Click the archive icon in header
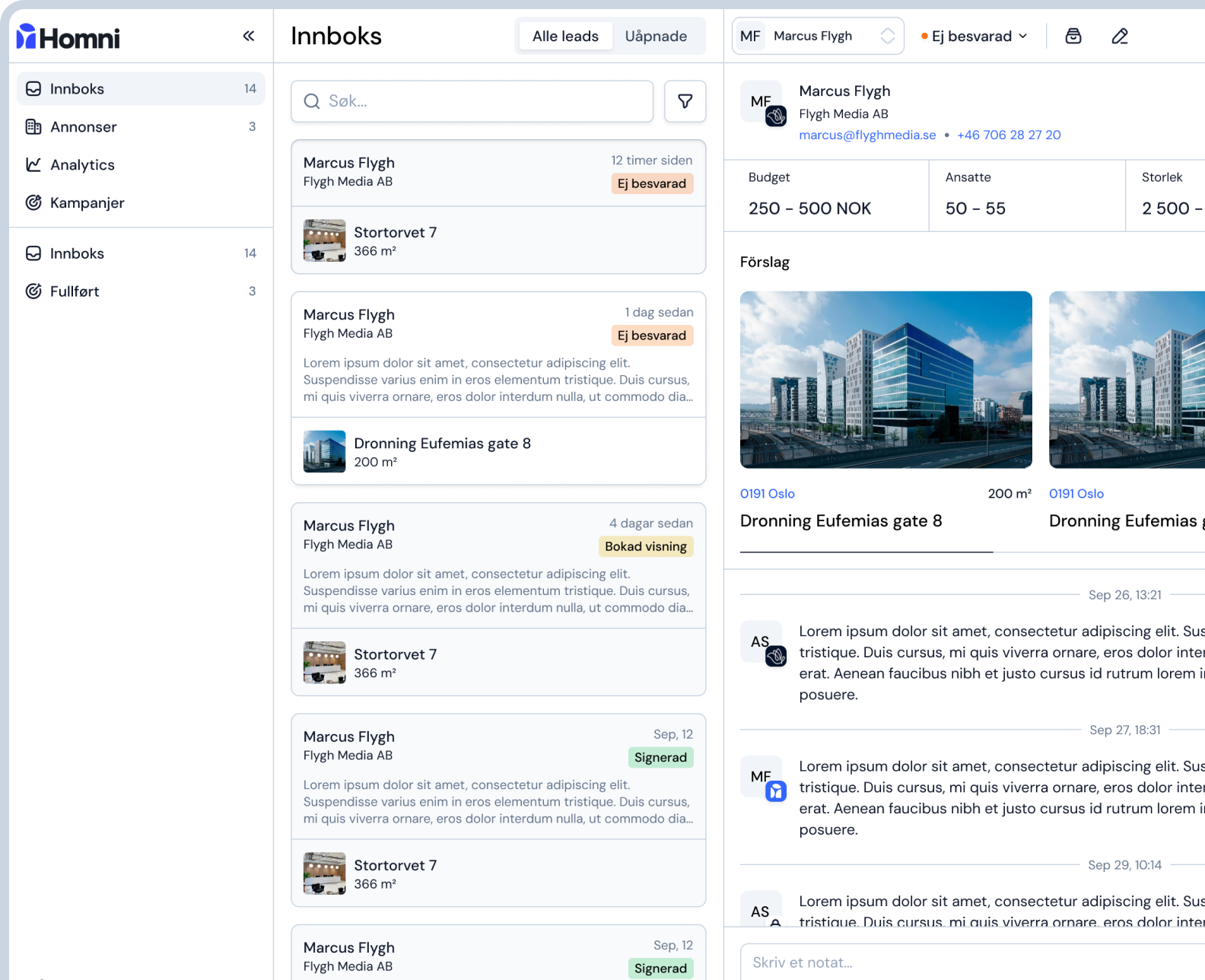 [1073, 36]
